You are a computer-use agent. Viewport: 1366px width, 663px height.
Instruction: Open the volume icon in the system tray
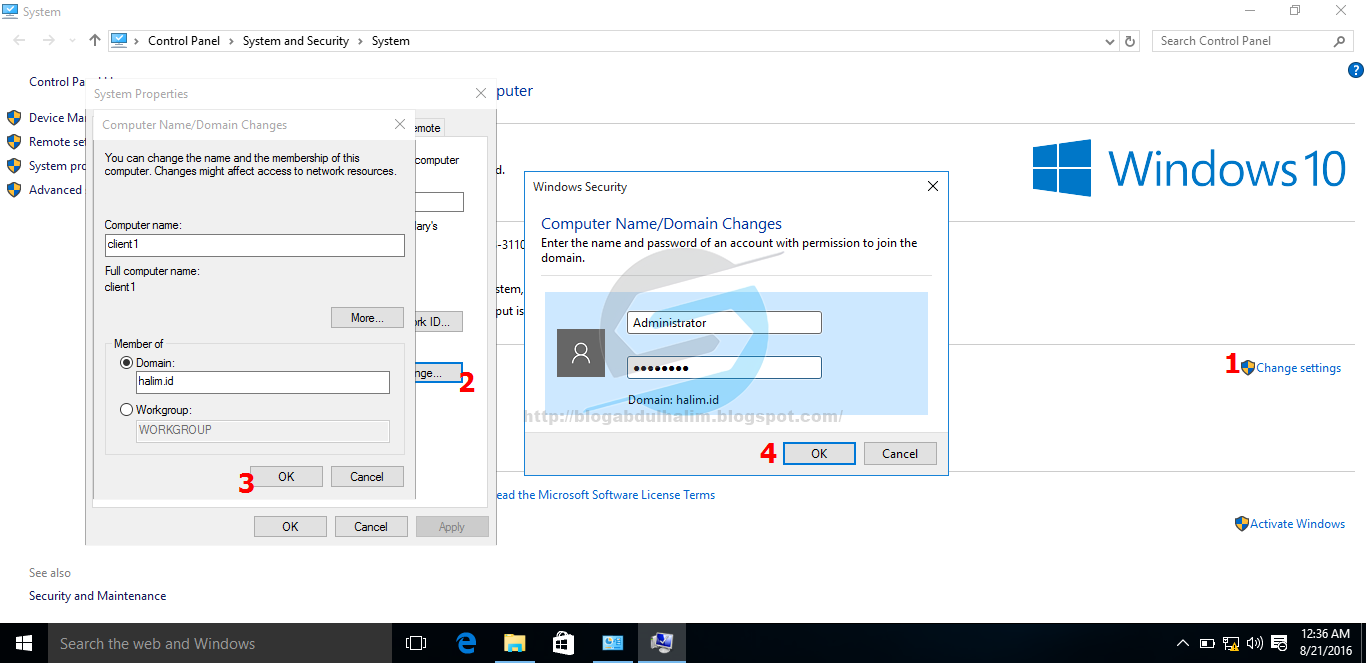coord(1254,643)
